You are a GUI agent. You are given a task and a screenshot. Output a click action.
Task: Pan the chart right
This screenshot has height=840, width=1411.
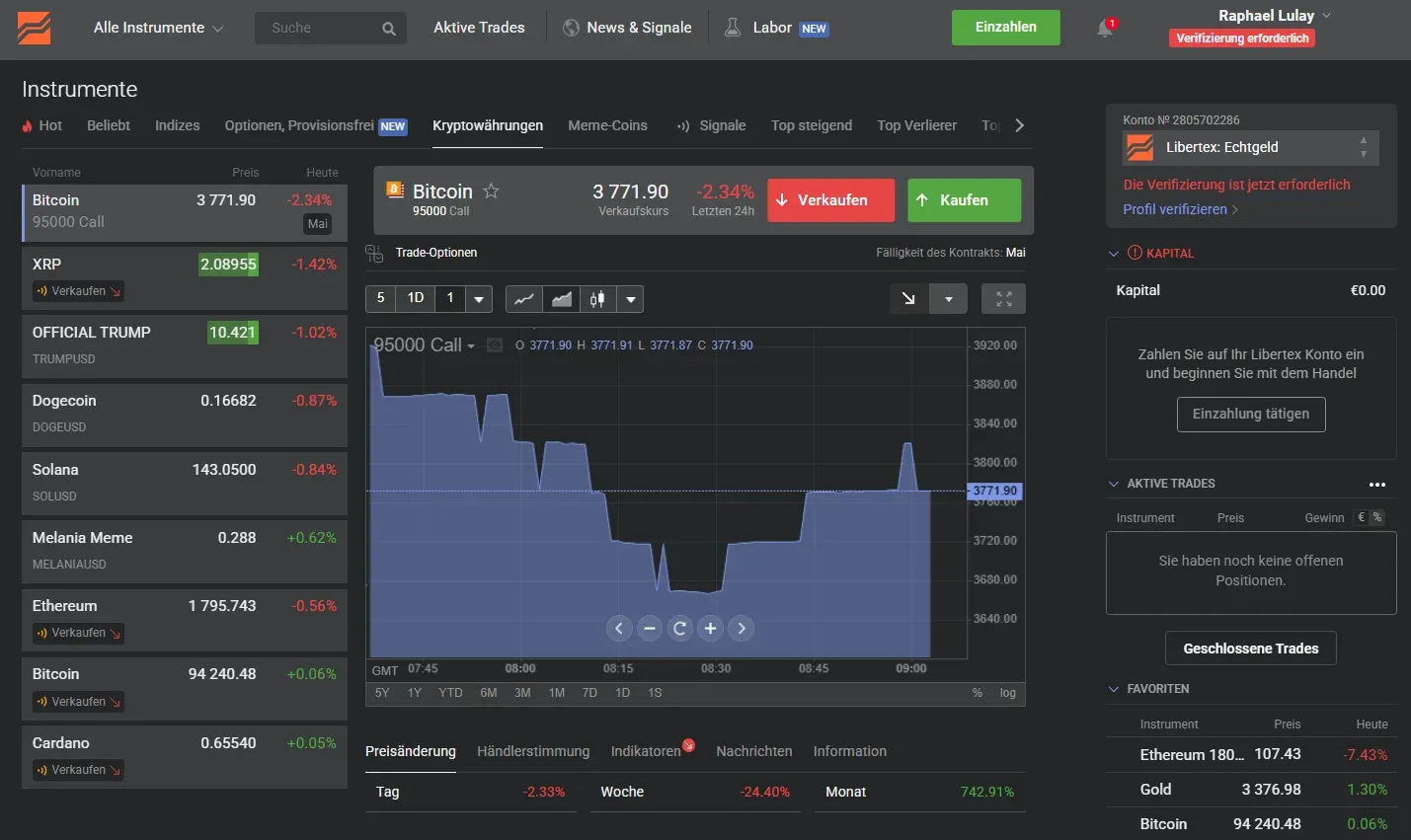pos(742,628)
